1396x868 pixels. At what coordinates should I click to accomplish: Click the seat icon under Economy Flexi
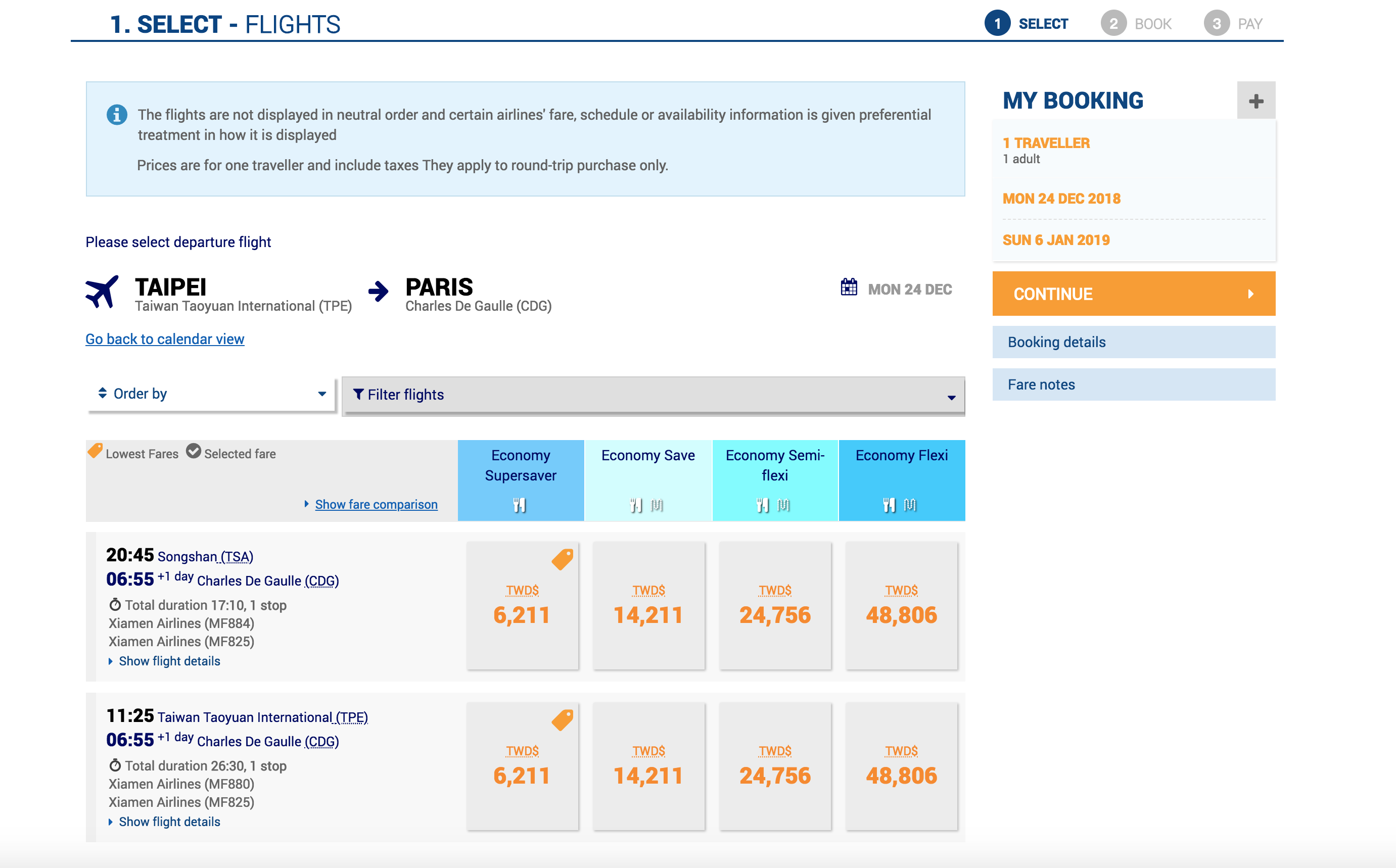click(910, 505)
